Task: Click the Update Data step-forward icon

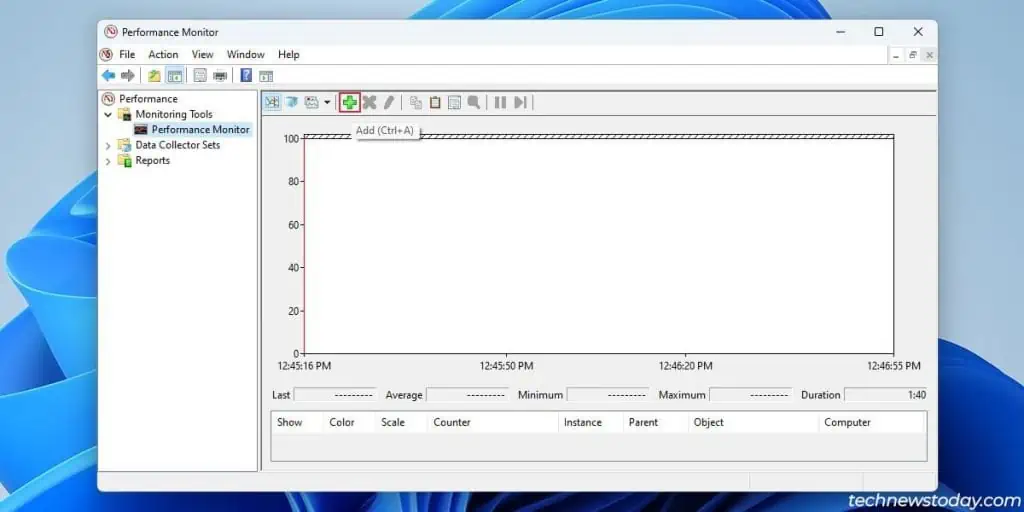Action: 520,102
